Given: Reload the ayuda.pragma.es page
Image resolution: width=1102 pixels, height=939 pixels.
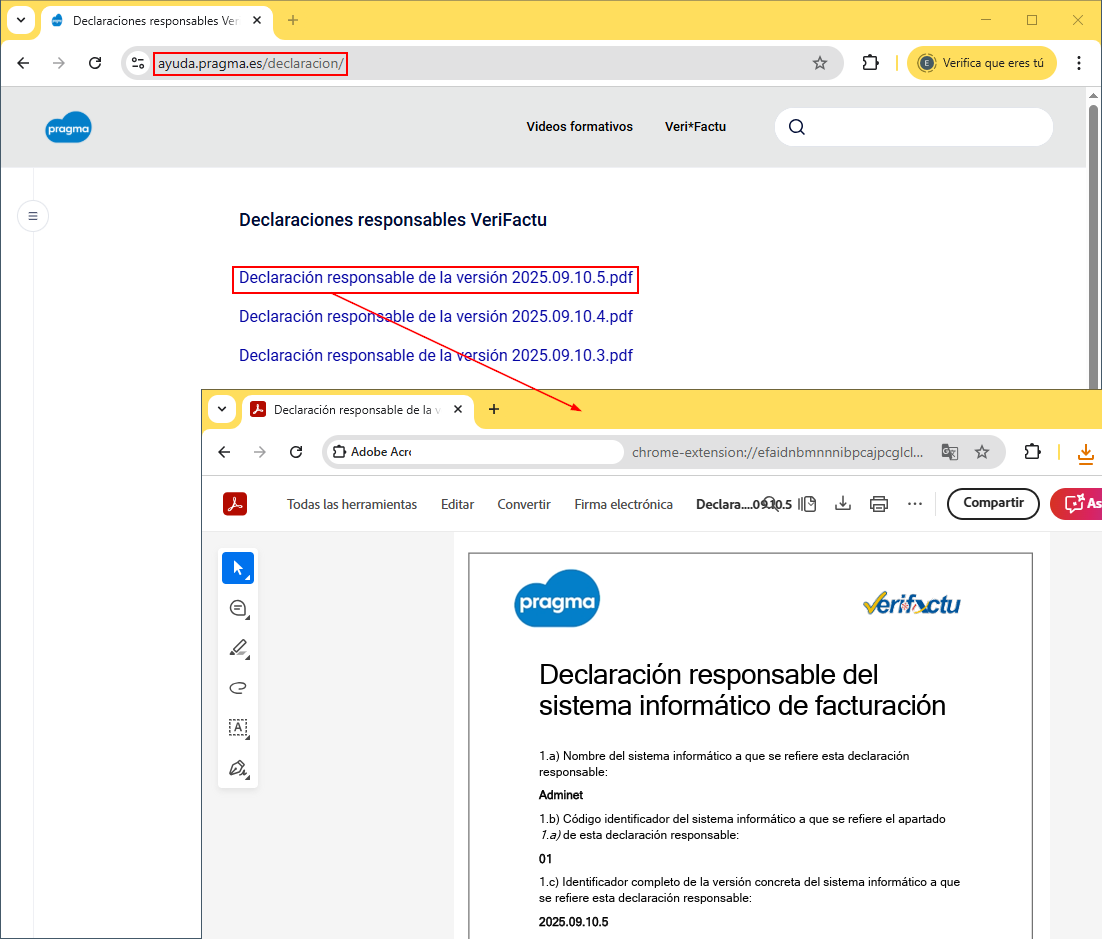Looking at the screenshot, I should [x=95, y=63].
